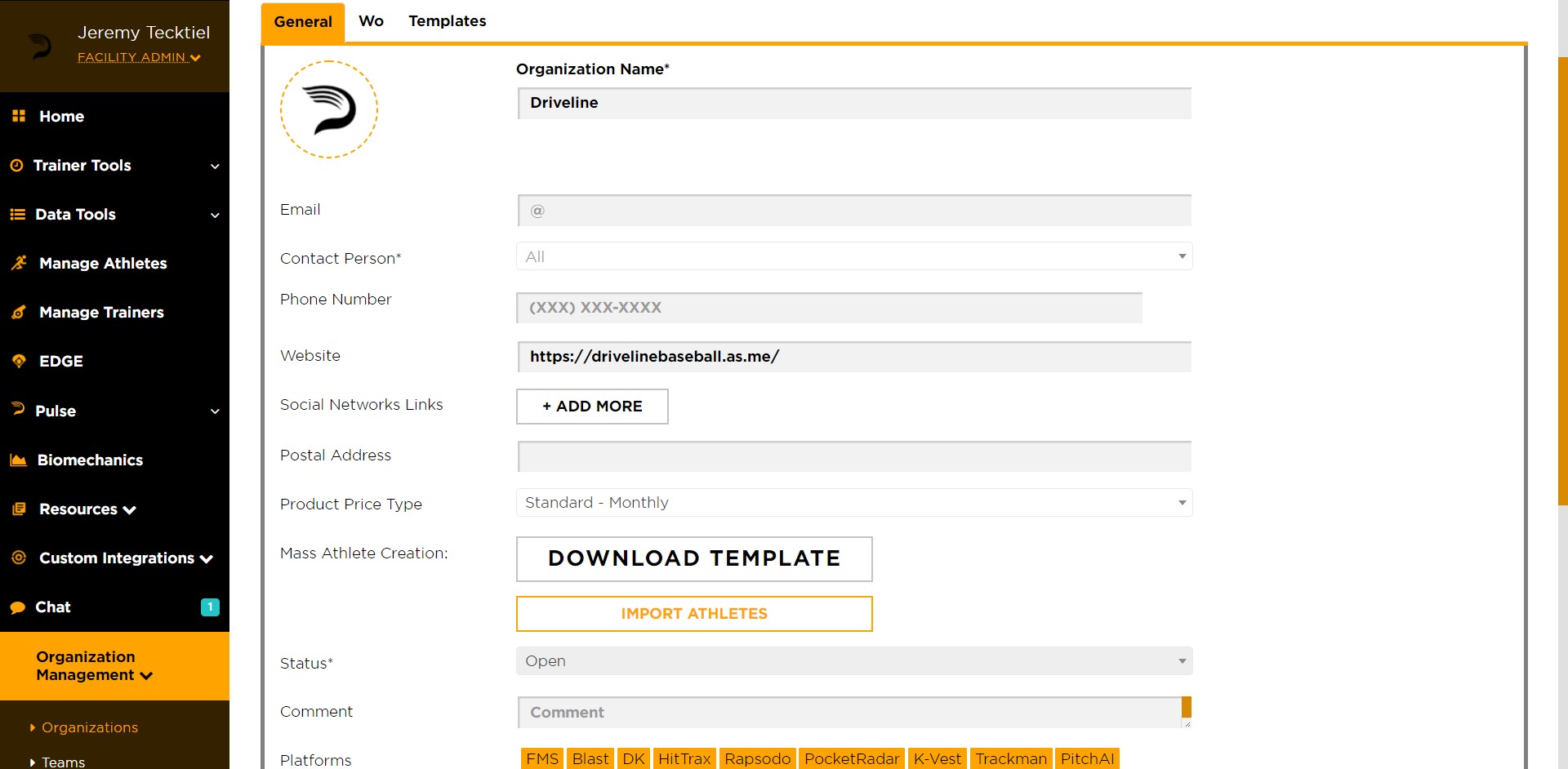Viewport: 1568px width, 769px height.
Task: Toggle the Blast platform tag
Action: tap(590, 758)
